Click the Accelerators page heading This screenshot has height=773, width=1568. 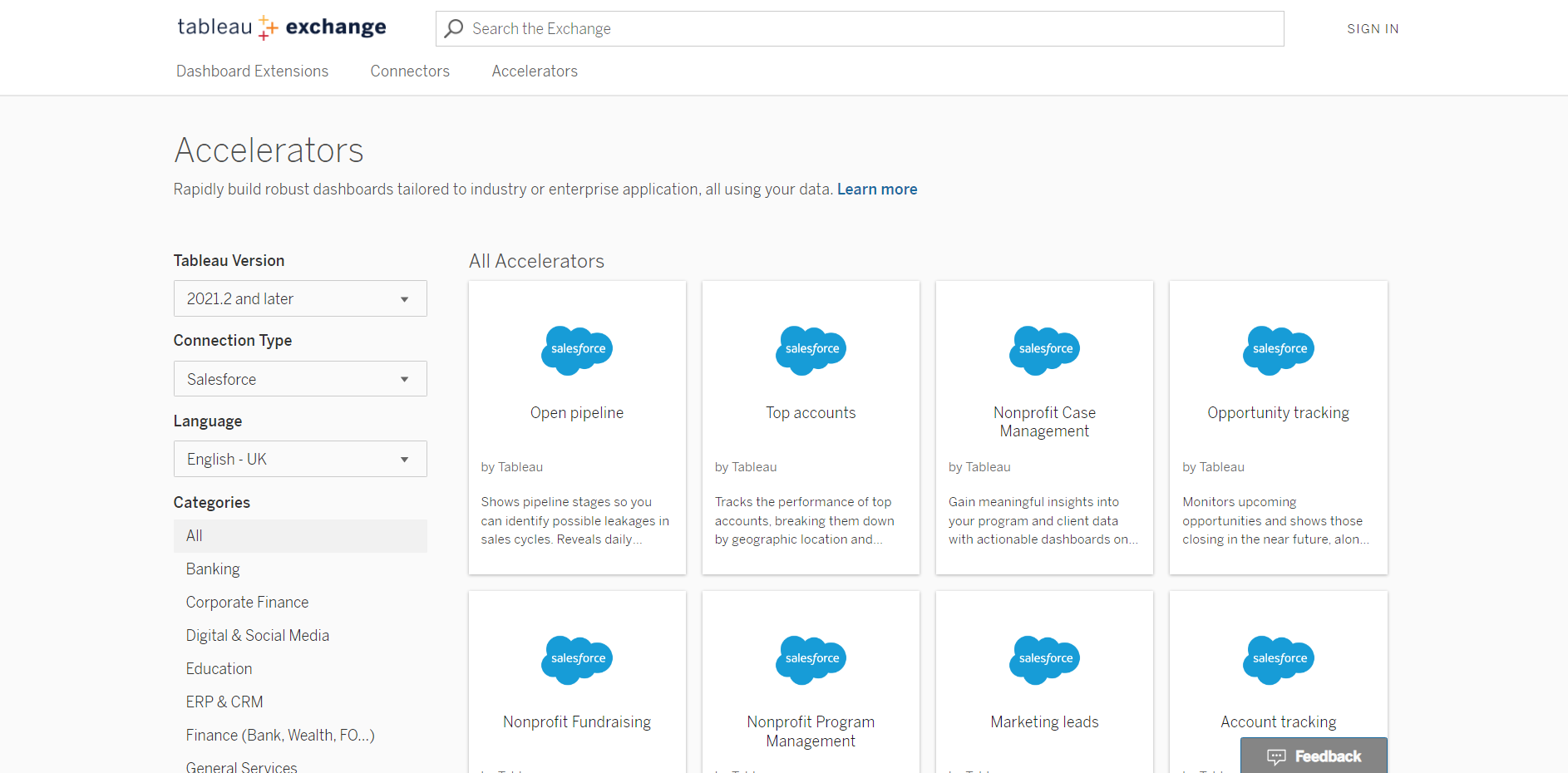[269, 150]
